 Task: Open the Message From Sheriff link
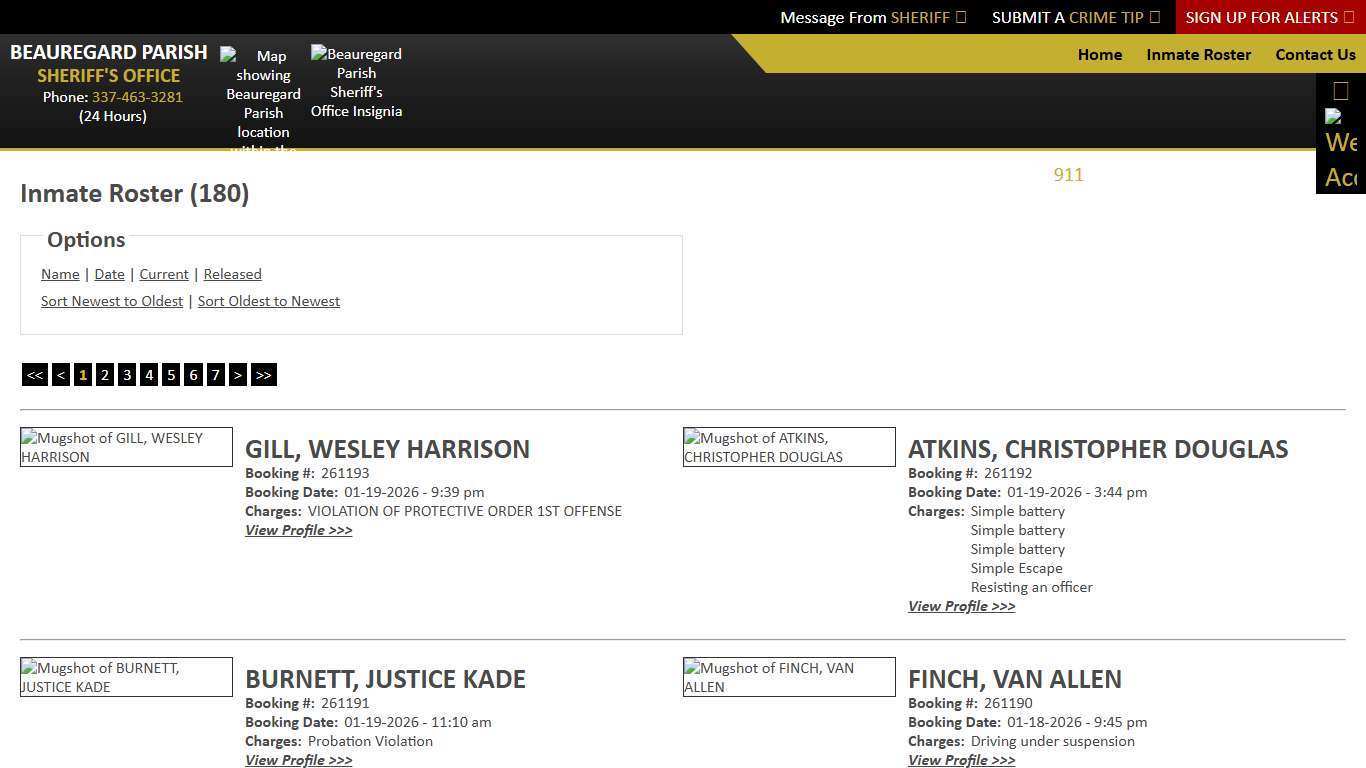[x=871, y=17]
